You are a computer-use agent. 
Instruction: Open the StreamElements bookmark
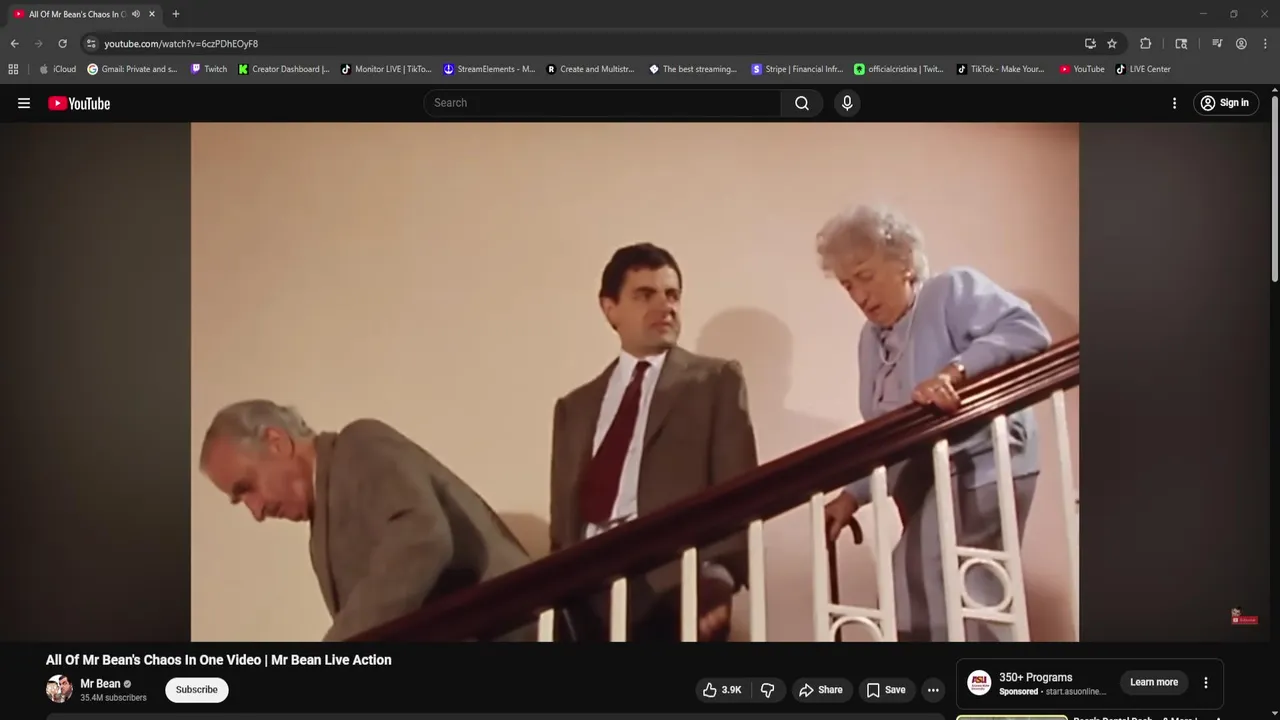point(489,69)
